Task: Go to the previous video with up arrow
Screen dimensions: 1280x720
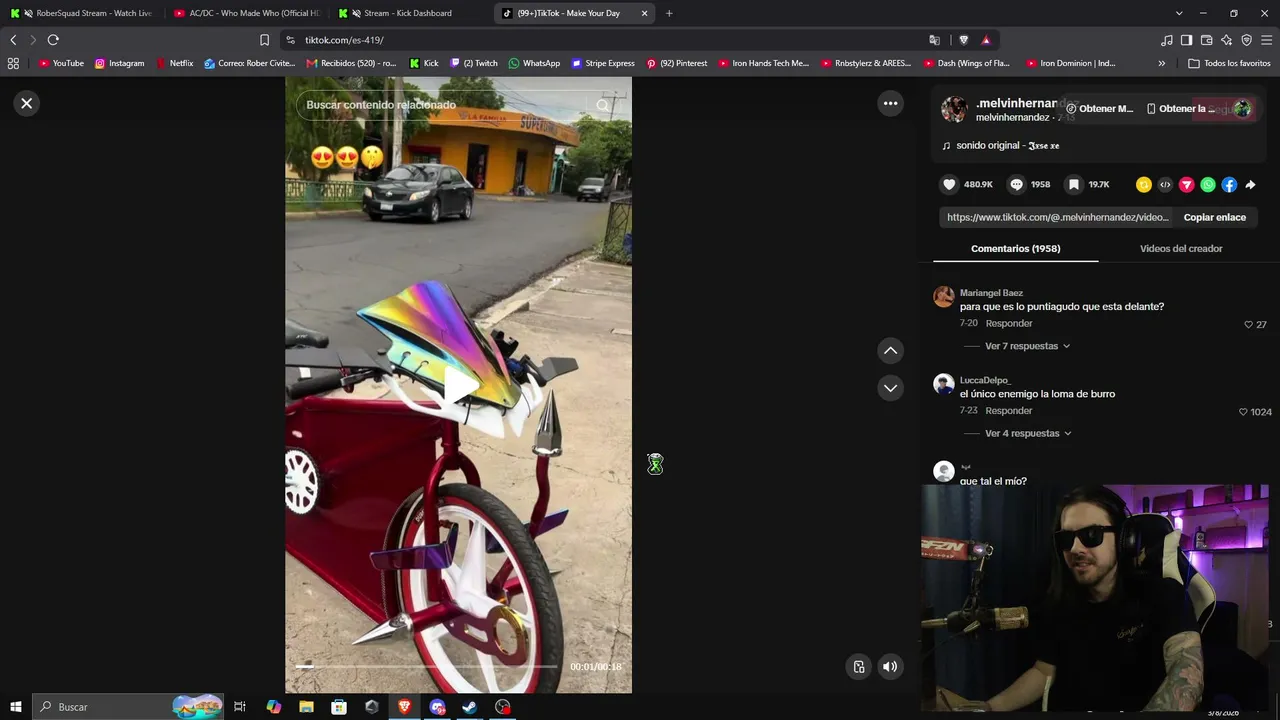Action: click(x=890, y=350)
